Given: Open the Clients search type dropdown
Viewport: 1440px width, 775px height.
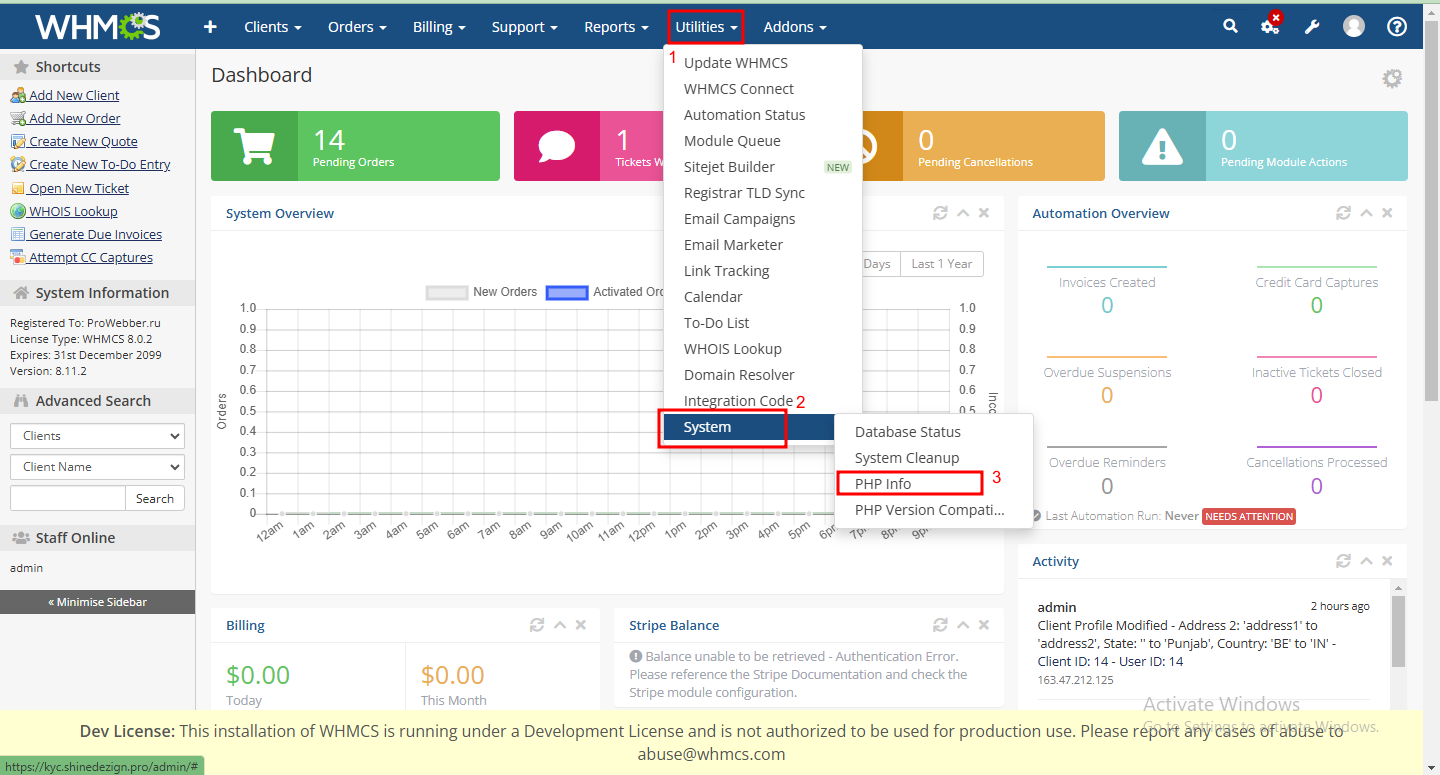Looking at the screenshot, I should tap(97, 436).
